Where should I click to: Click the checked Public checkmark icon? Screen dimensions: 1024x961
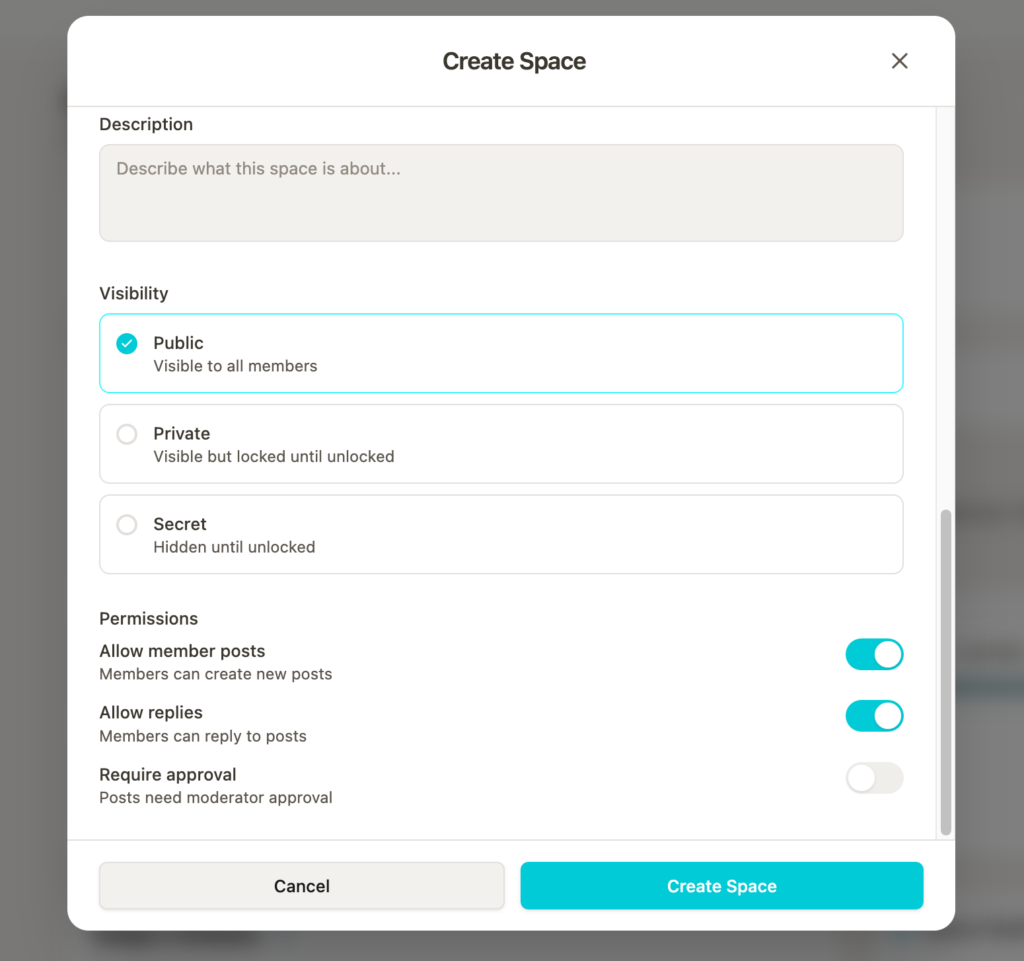(127, 344)
